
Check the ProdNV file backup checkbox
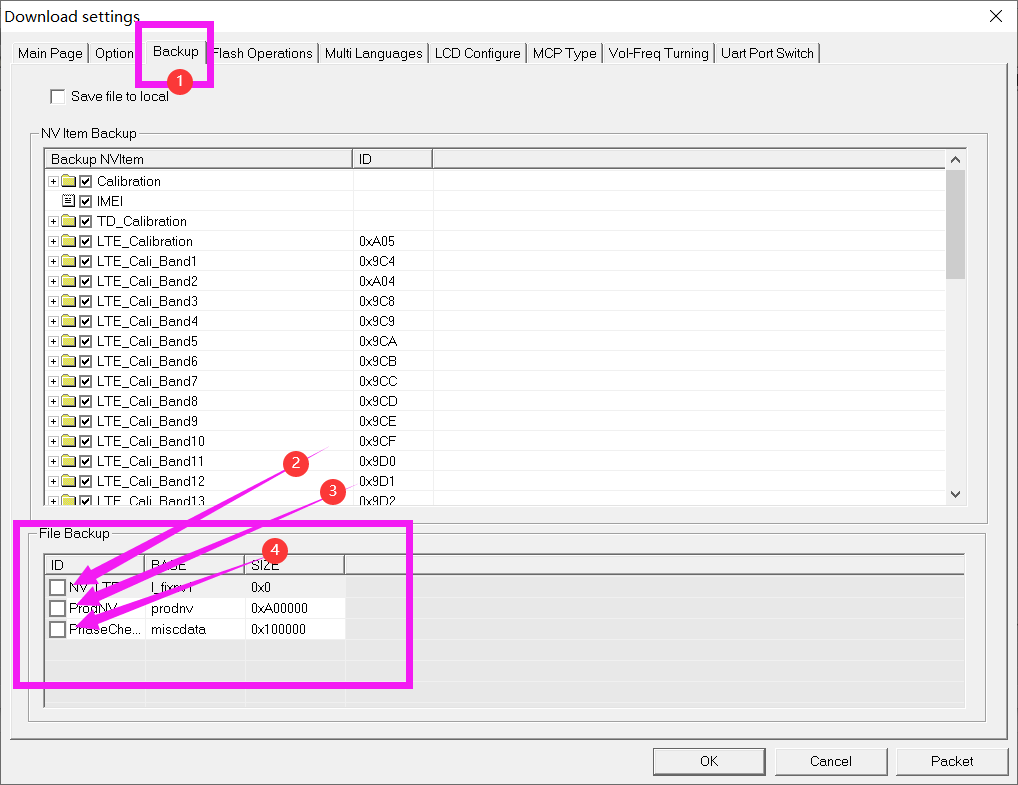[58, 608]
